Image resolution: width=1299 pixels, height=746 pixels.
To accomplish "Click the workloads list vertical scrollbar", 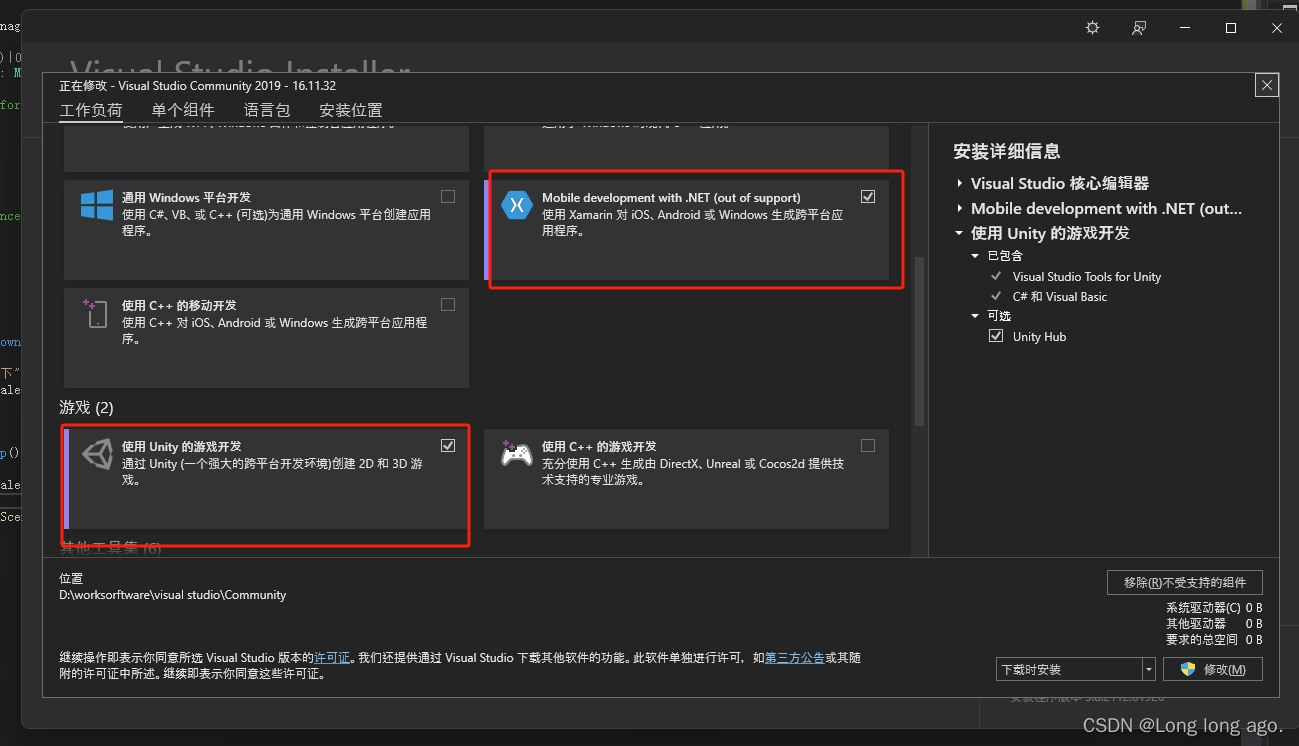I will point(919,341).
